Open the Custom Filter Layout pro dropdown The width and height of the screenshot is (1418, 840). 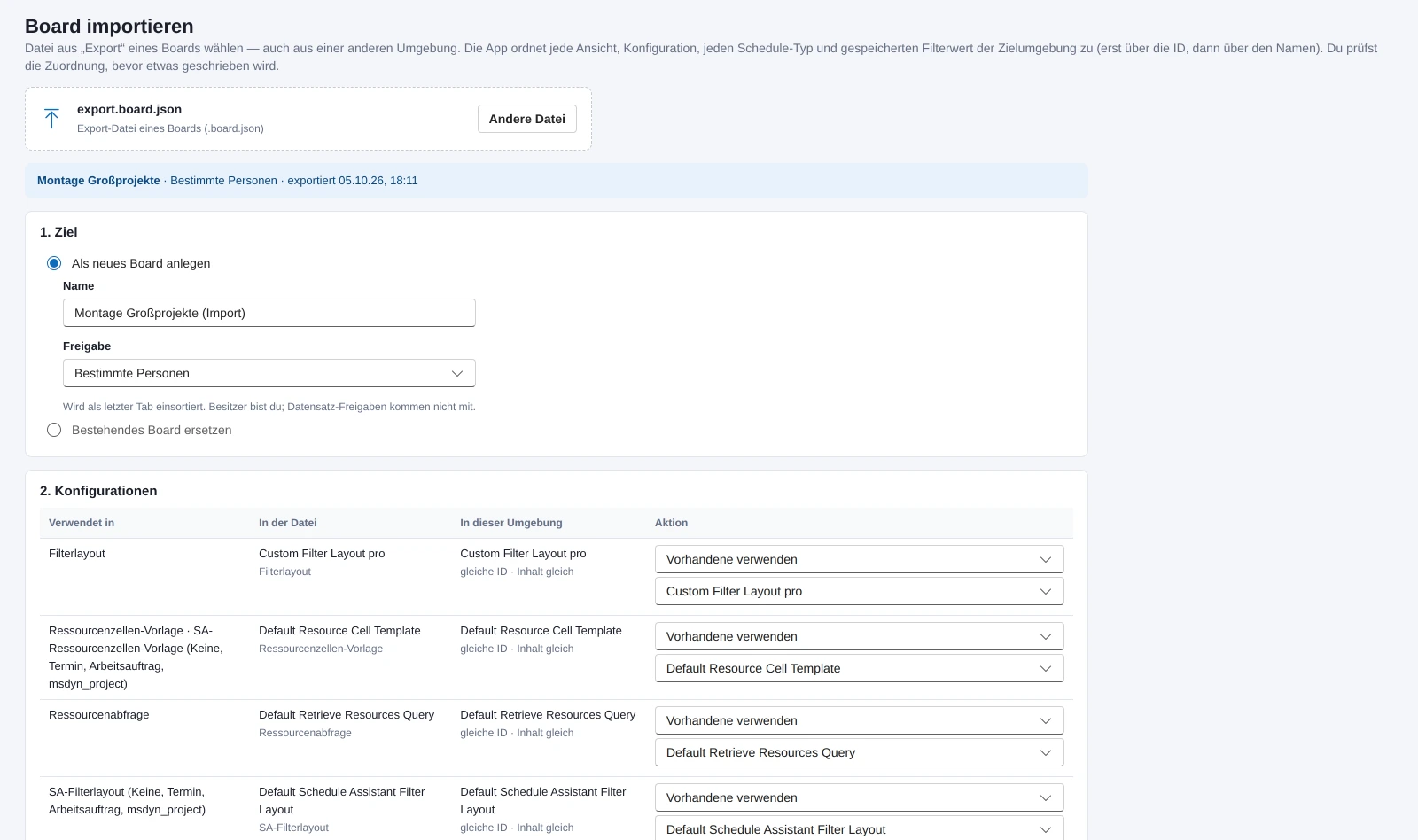(x=859, y=591)
